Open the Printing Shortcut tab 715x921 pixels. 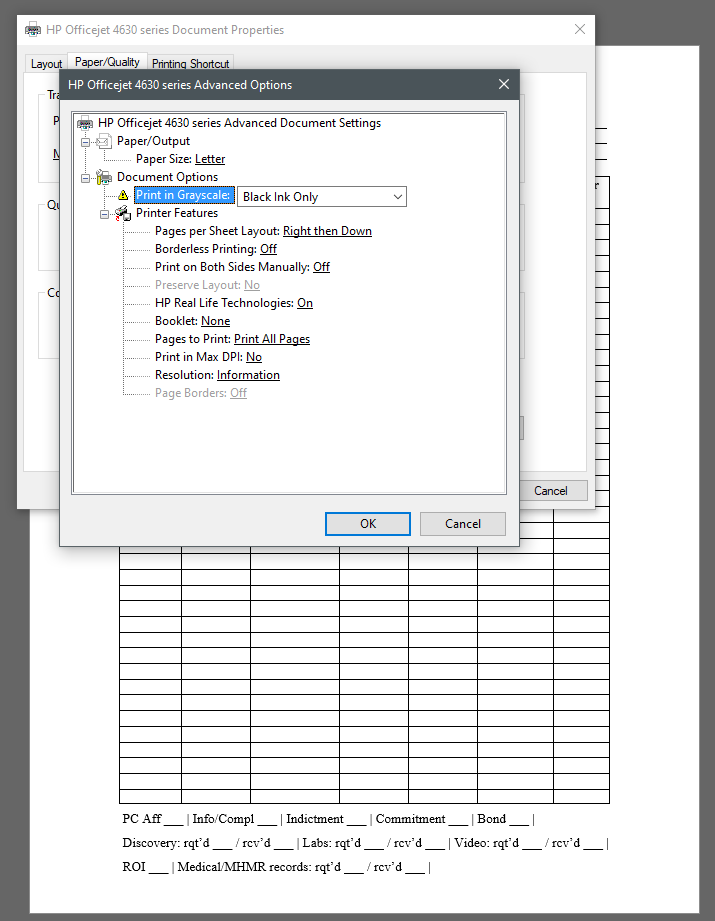(191, 64)
